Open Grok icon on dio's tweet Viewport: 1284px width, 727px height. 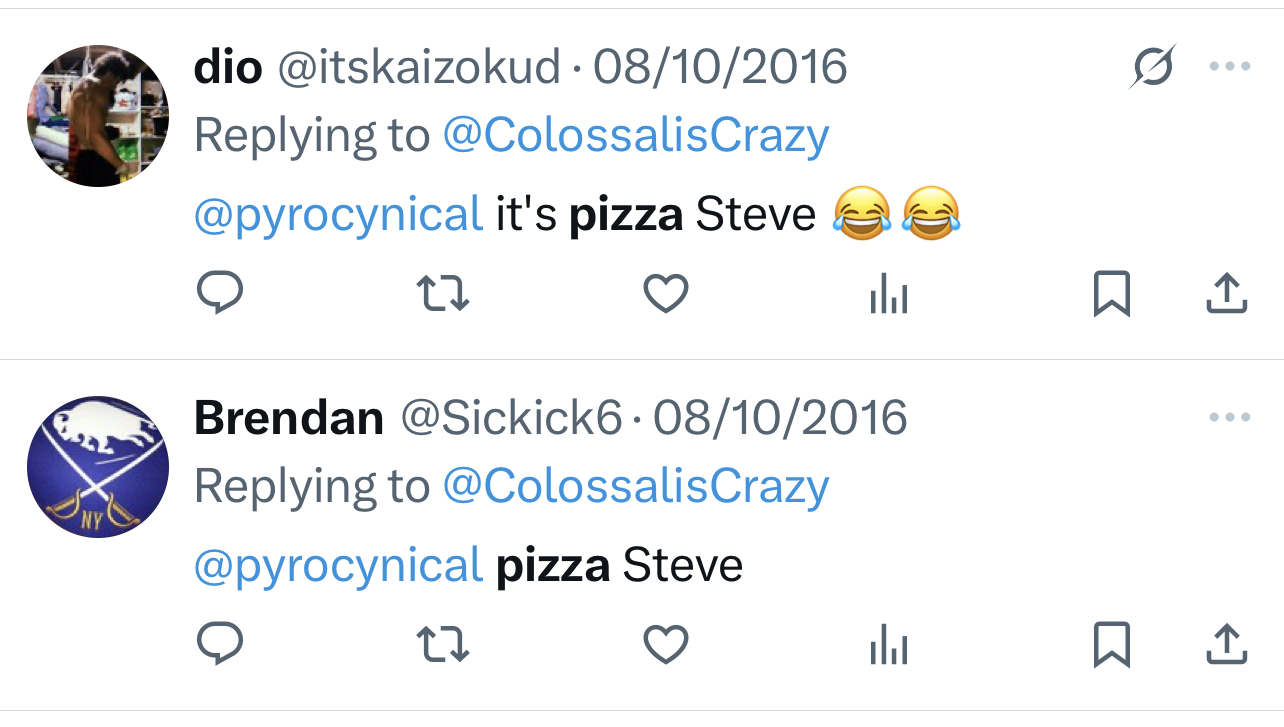click(1153, 67)
